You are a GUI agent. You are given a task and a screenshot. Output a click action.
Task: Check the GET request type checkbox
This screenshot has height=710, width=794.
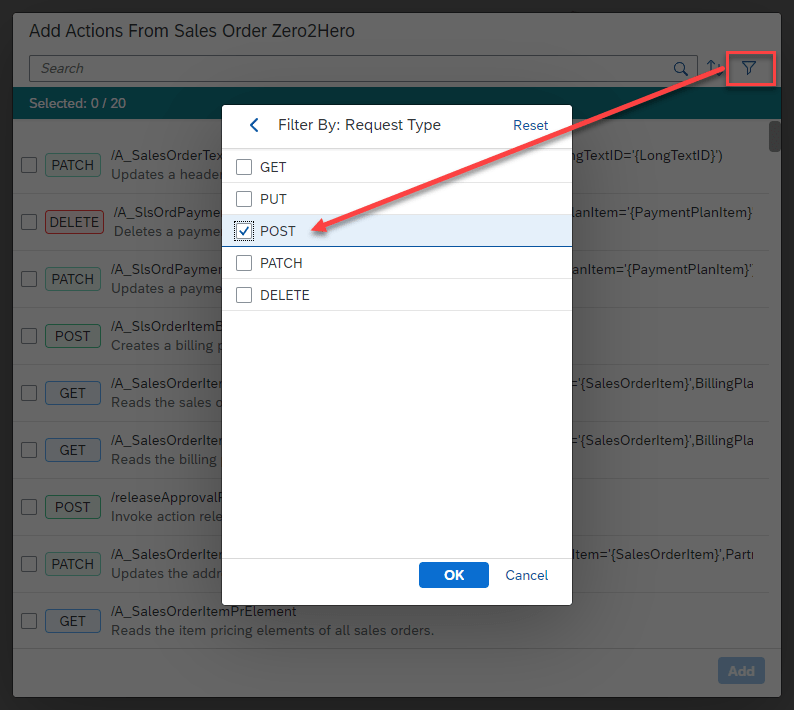click(x=244, y=167)
